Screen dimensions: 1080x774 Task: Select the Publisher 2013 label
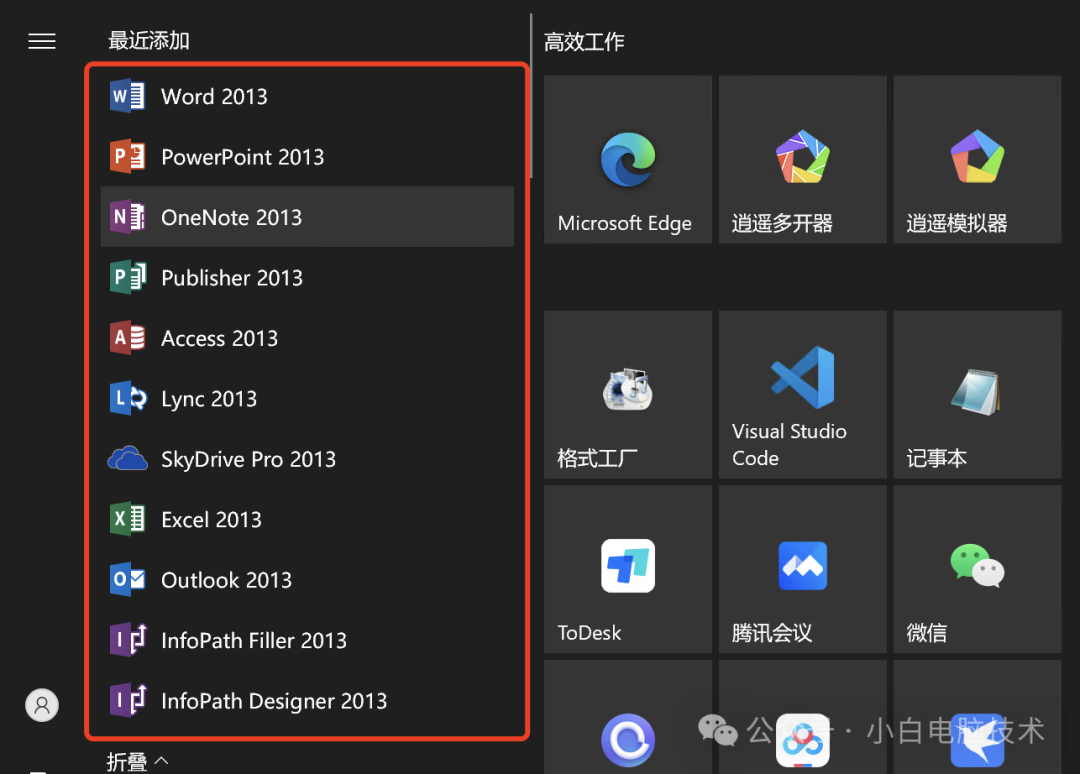click(232, 278)
